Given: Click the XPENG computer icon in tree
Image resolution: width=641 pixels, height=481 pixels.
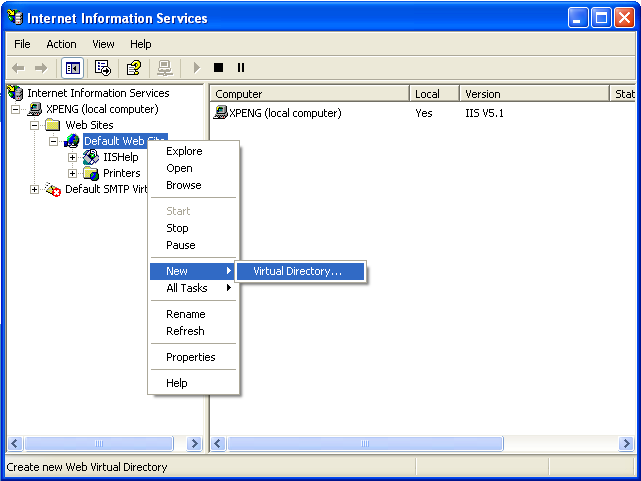Looking at the screenshot, I should pyautogui.click(x=35, y=109).
